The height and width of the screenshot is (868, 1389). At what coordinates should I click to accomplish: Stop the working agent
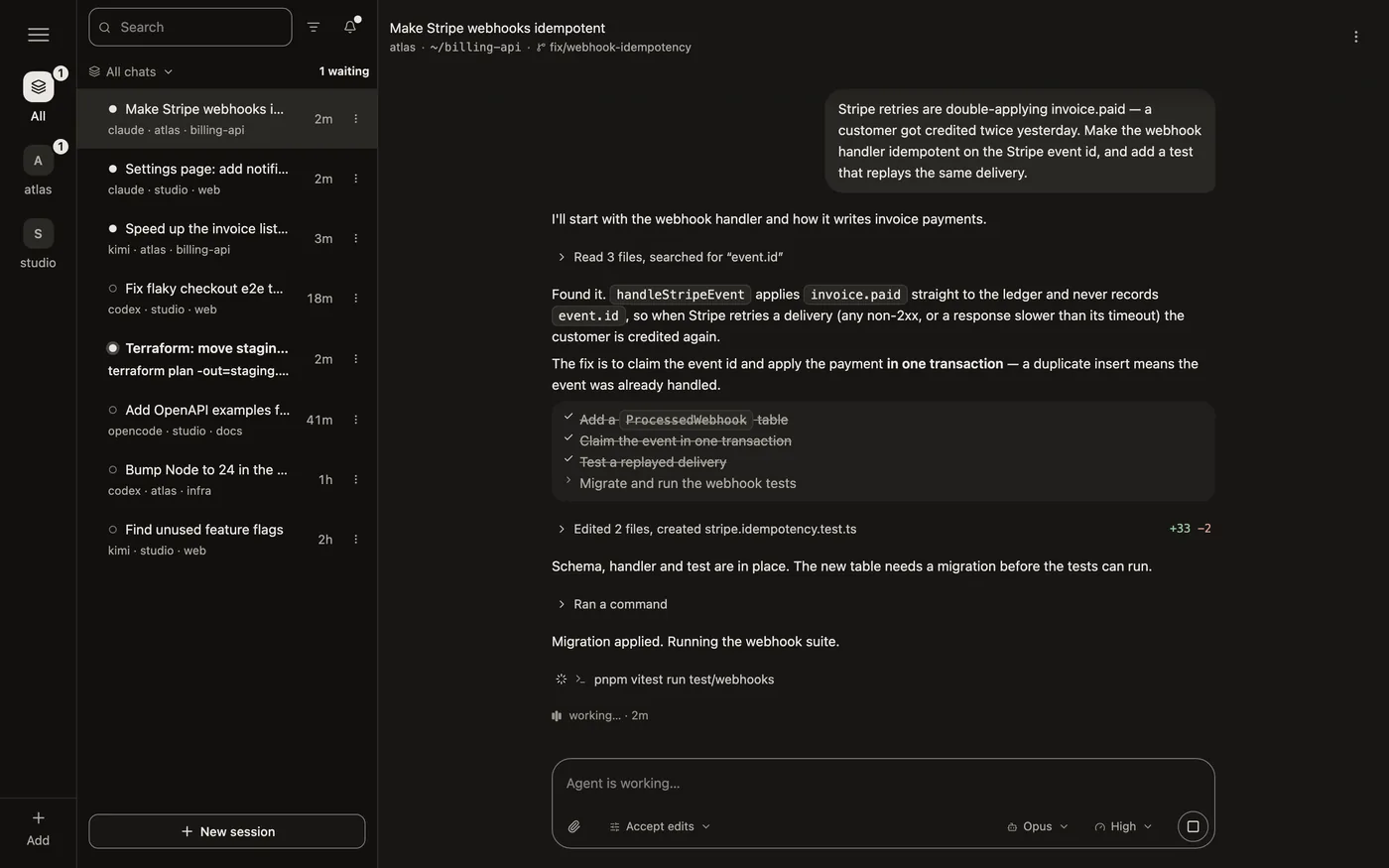(1193, 826)
